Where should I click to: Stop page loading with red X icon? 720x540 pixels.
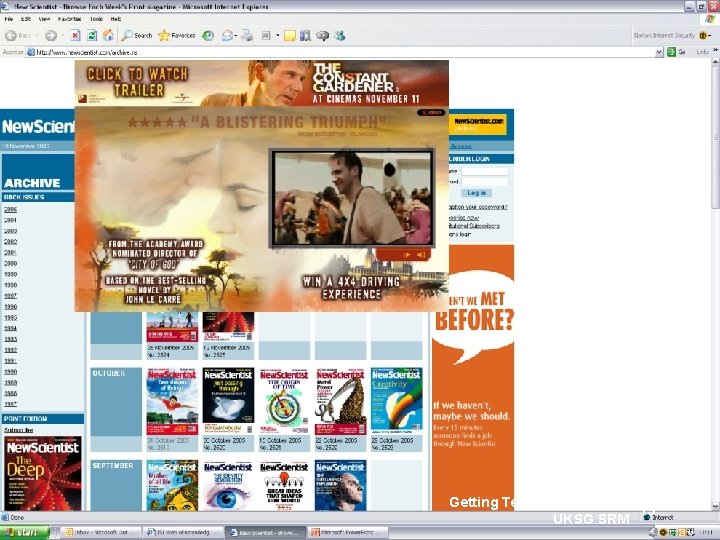click(x=75, y=35)
